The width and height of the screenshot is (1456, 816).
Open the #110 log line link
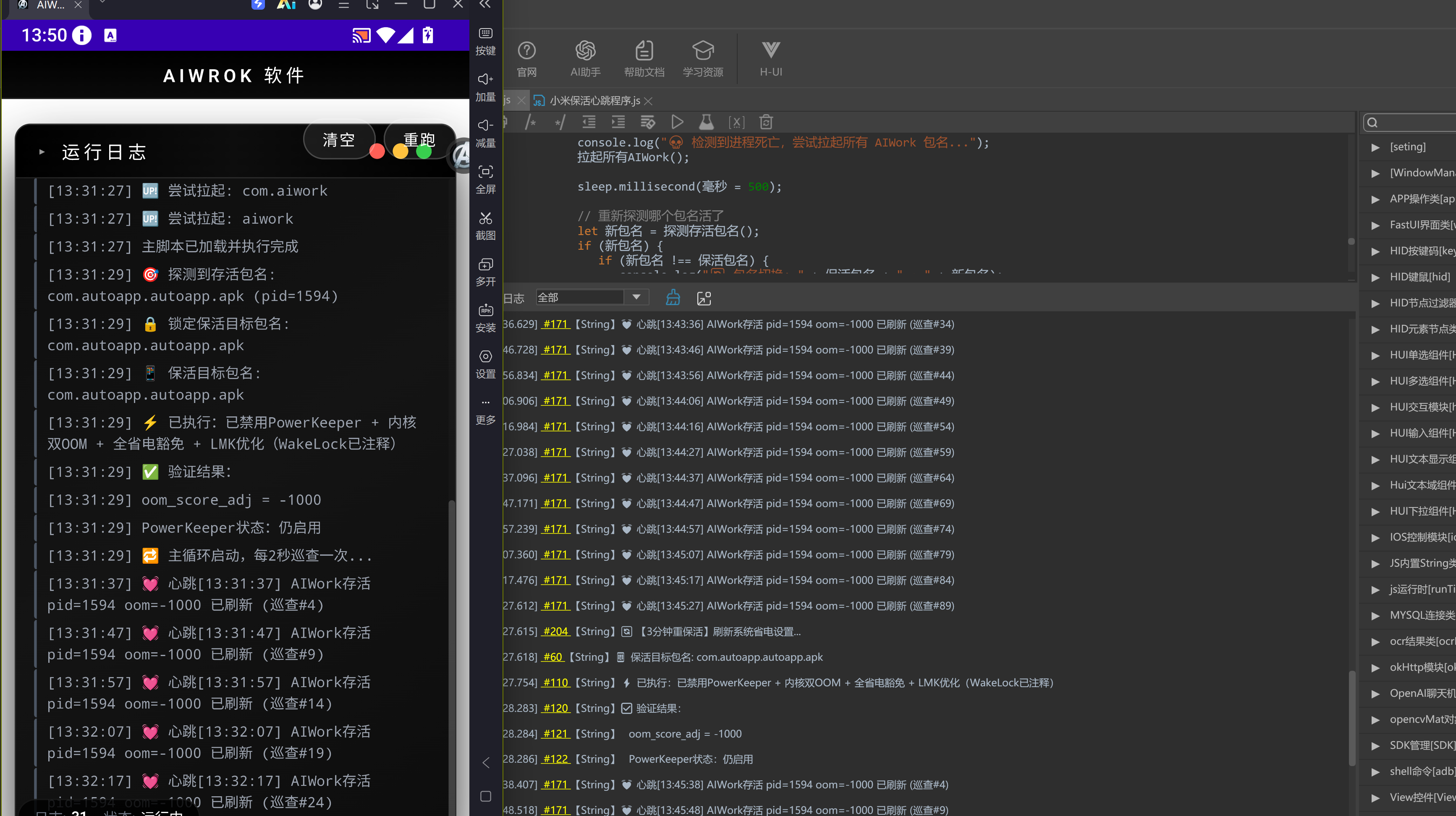[x=555, y=683]
